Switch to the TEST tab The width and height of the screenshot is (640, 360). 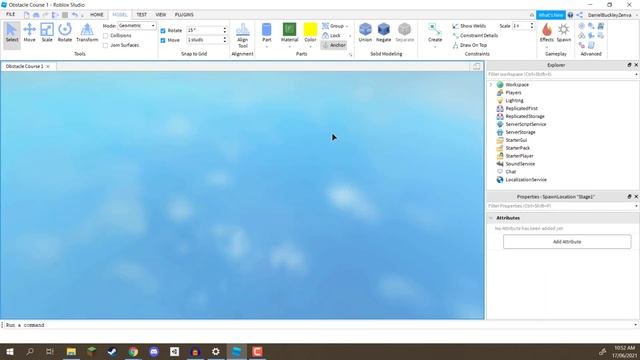[141, 15]
